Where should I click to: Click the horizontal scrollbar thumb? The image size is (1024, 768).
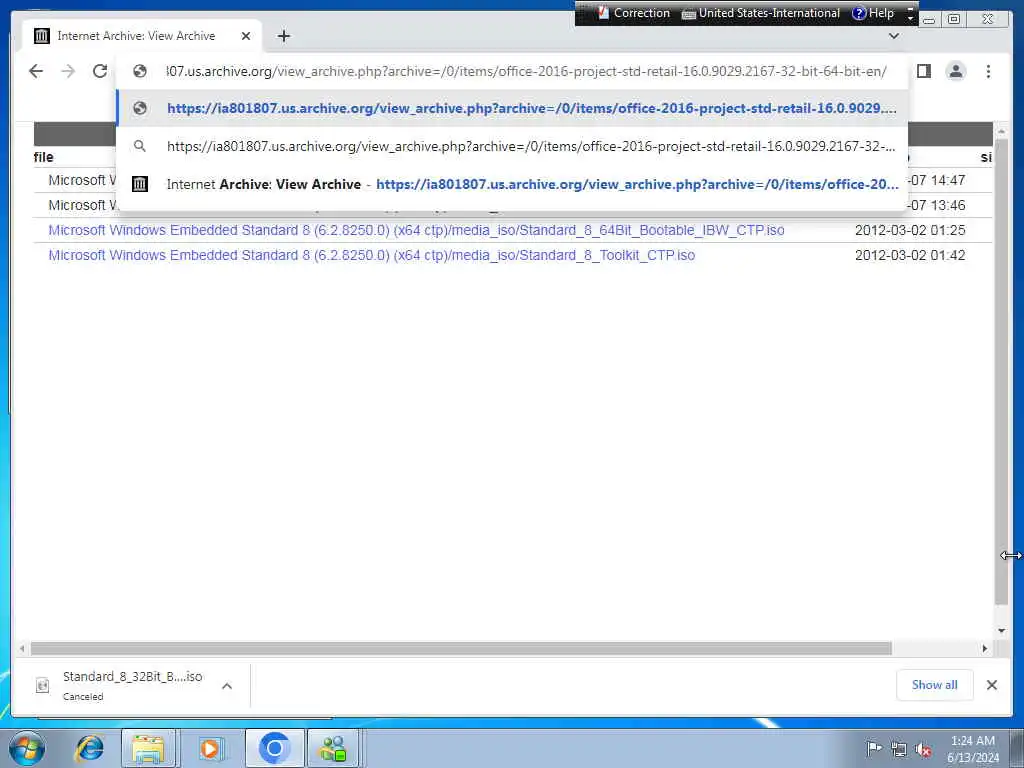click(x=461, y=648)
